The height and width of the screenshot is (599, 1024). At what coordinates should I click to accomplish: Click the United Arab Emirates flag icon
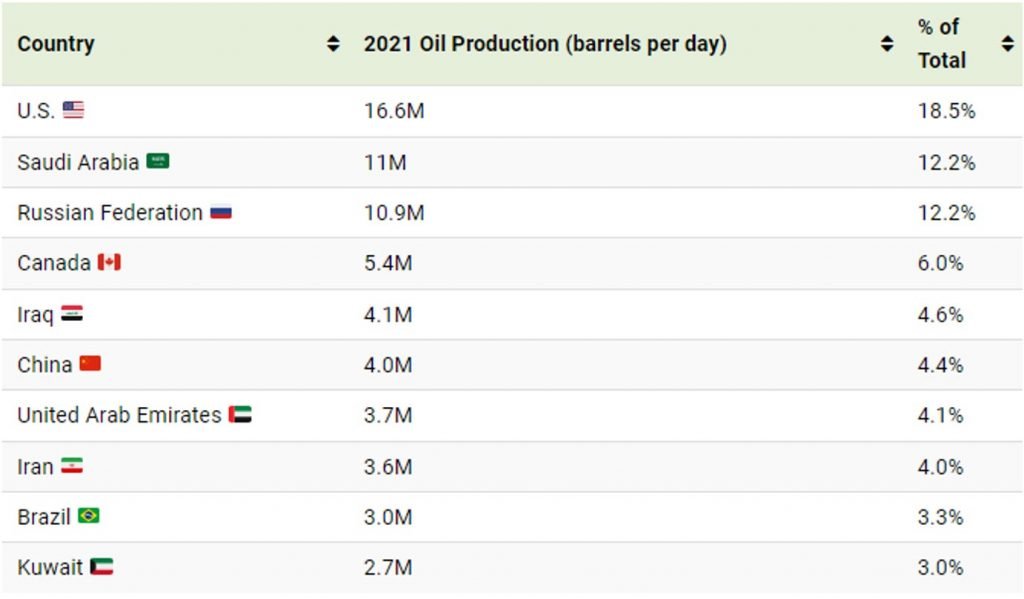click(x=240, y=414)
